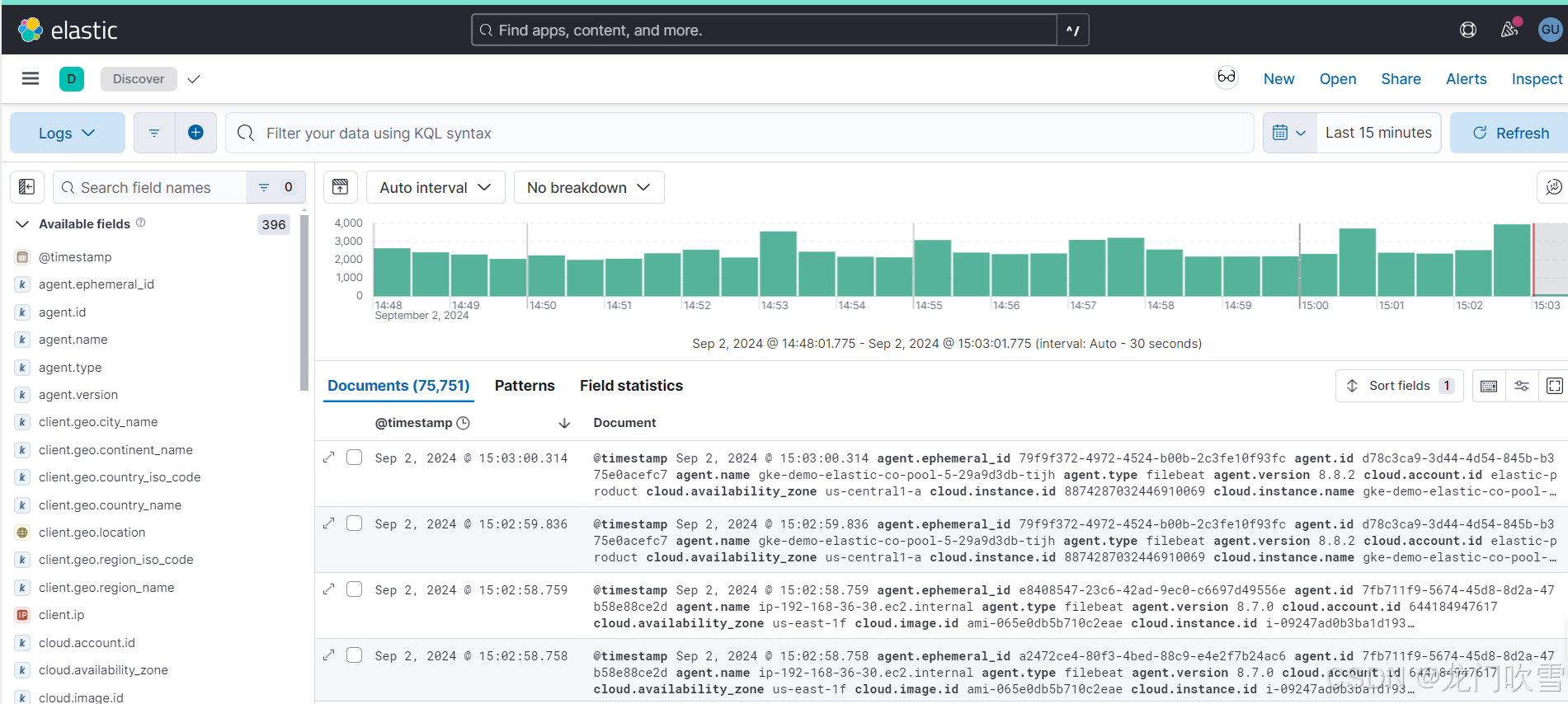Switch to the Field statistics tab

click(x=631, y=386)
